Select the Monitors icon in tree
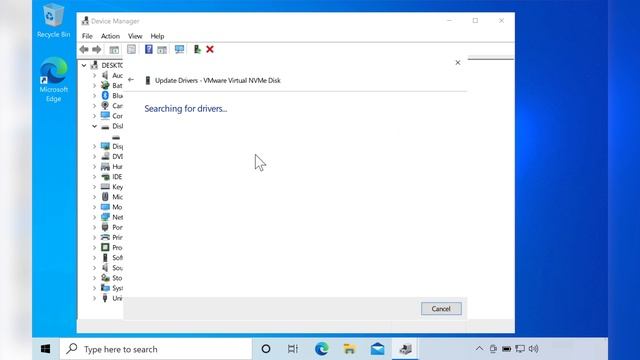Image resolution: width=640 pixels, height=360 pixels. coord(105,207)
